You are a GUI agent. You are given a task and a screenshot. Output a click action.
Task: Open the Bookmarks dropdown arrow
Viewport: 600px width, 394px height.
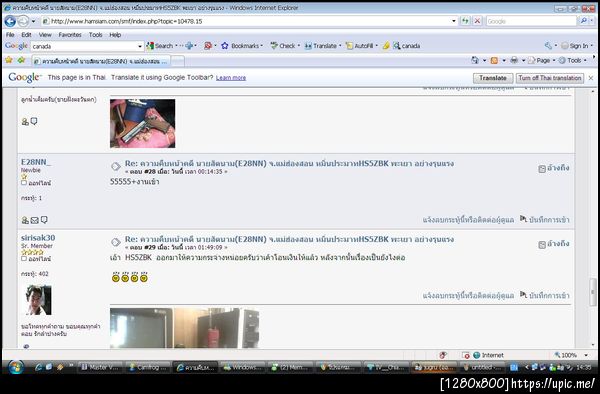pos(261,46)
